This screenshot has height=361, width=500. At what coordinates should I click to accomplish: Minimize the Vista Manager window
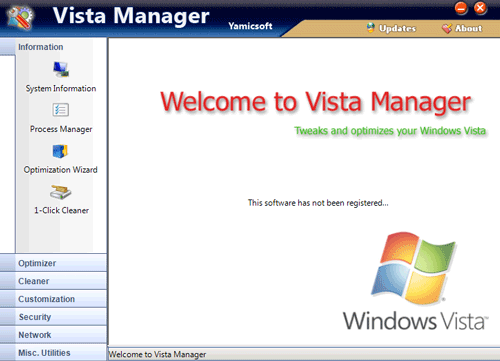click(x=461, y=8)
